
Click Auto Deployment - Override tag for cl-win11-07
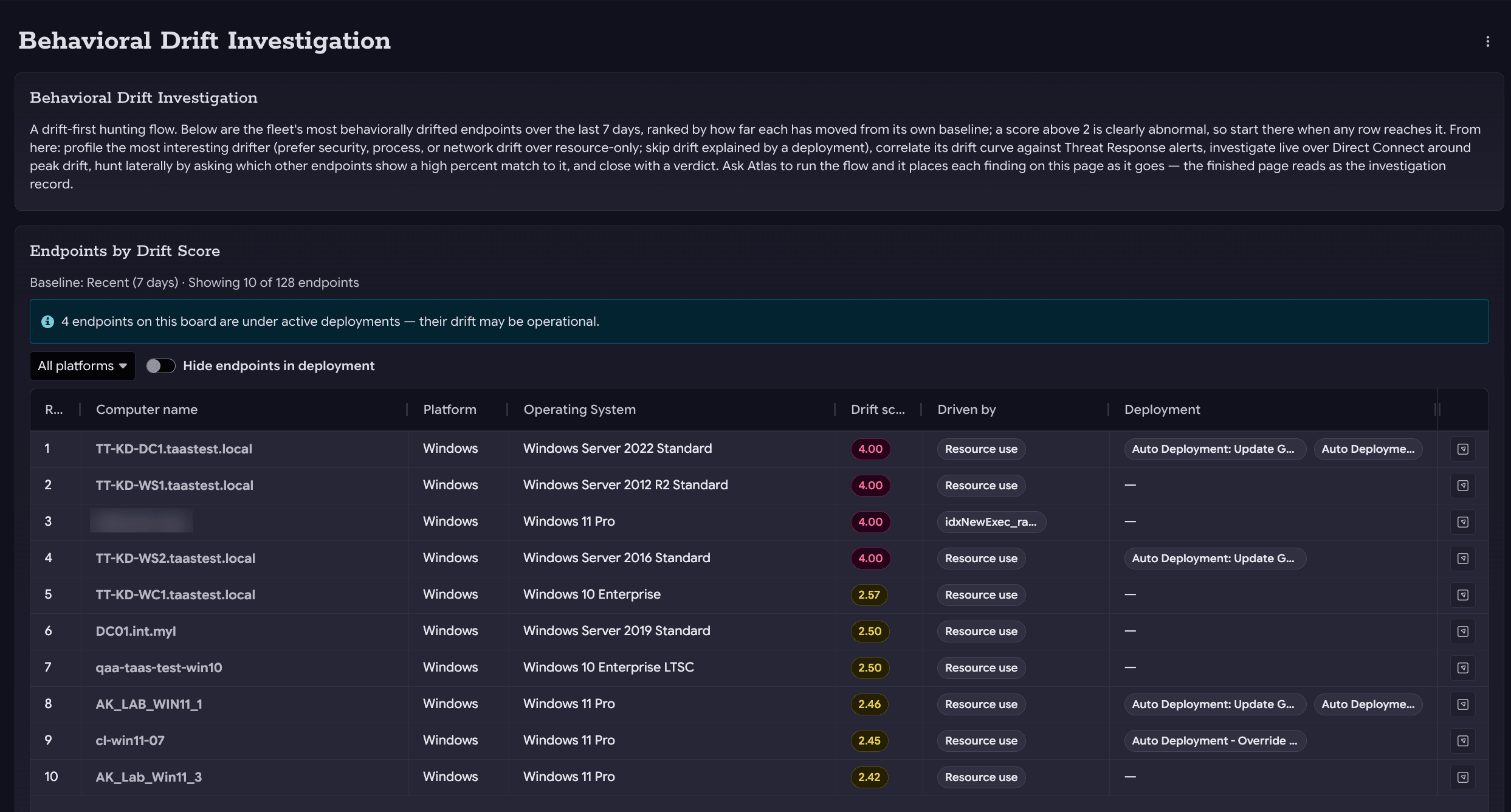1214,741
